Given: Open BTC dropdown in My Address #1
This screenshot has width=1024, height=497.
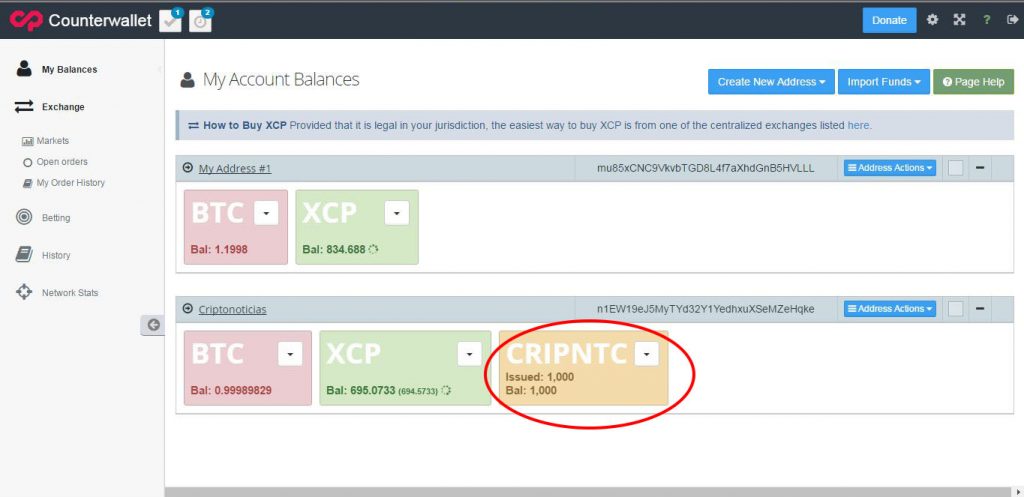Looking at the screenshot, I should click(266, 213).
